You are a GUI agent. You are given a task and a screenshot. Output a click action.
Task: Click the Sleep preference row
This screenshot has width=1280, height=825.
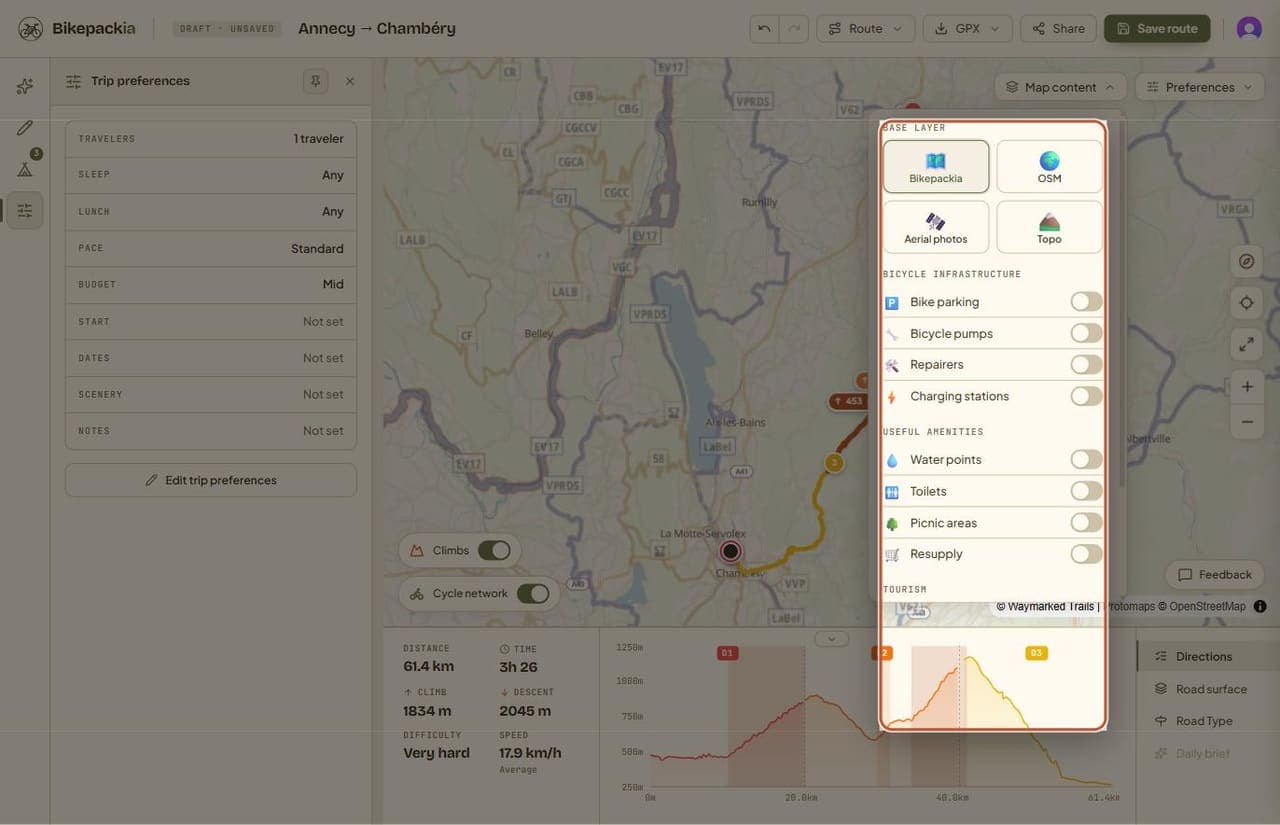point(211,175)
